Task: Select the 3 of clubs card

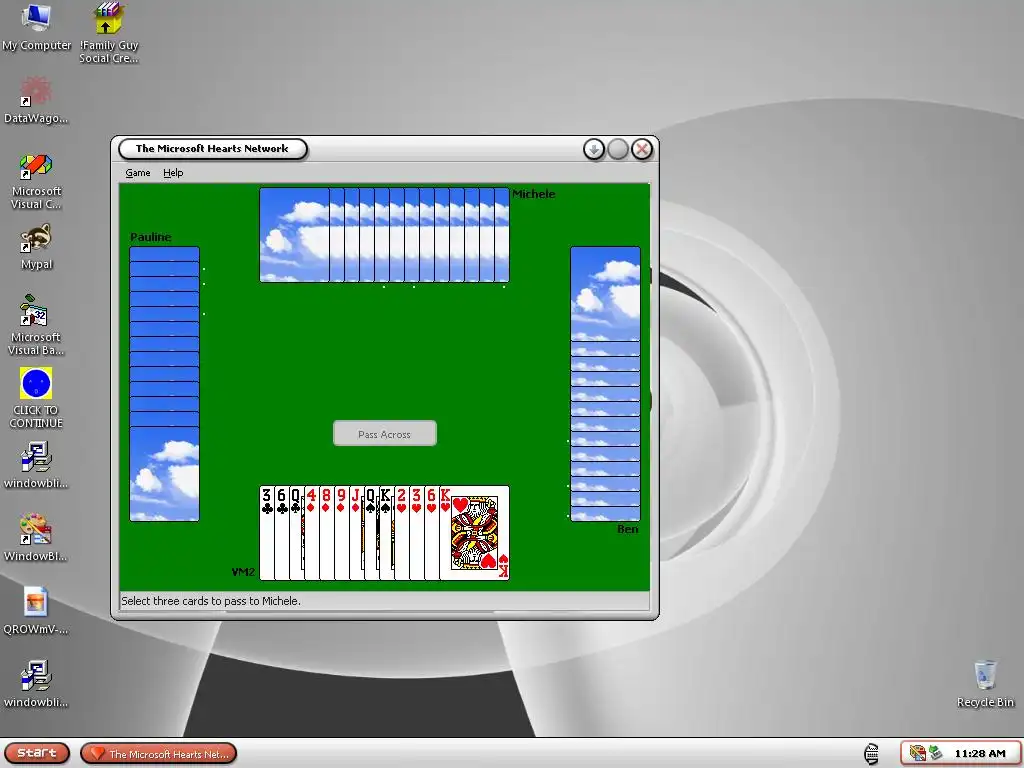Action: (266, 533)
